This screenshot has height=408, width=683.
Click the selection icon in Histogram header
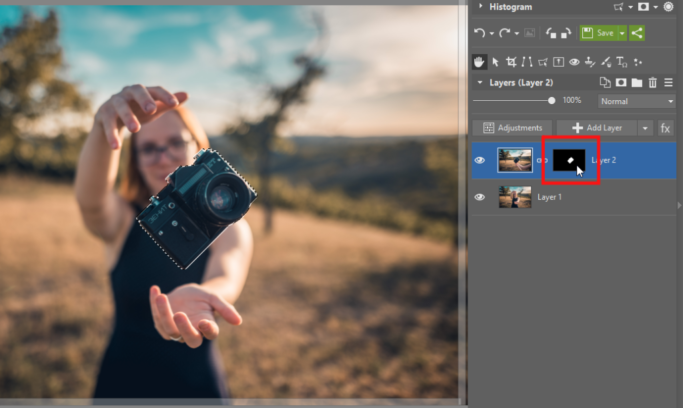[x=618, y=7]
